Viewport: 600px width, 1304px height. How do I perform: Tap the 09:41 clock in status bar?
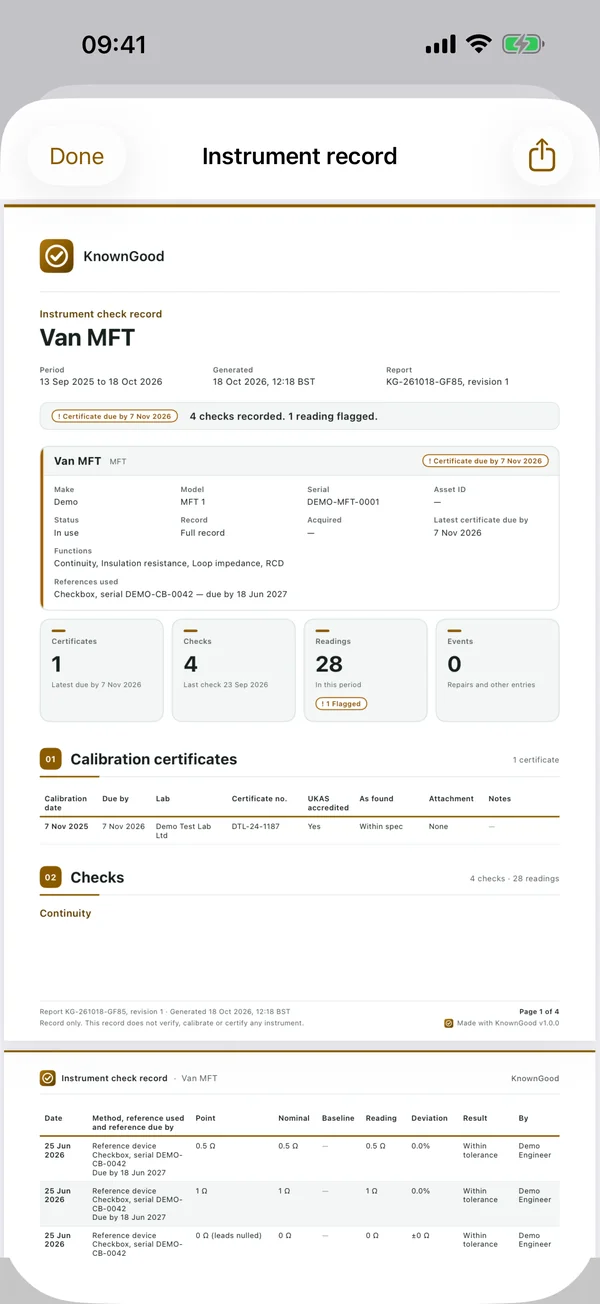114,45
